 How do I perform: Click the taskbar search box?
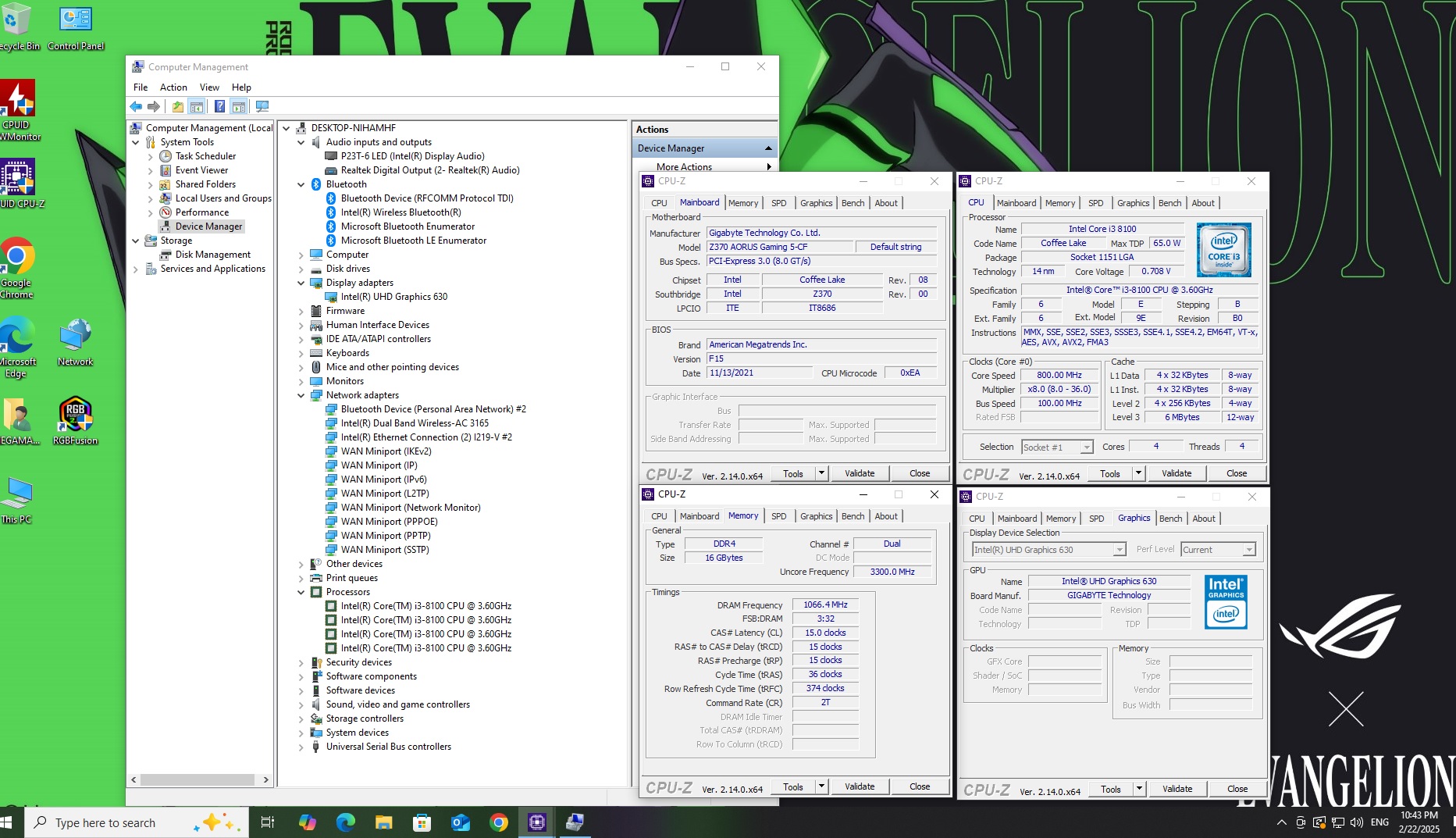coord(137,822)
